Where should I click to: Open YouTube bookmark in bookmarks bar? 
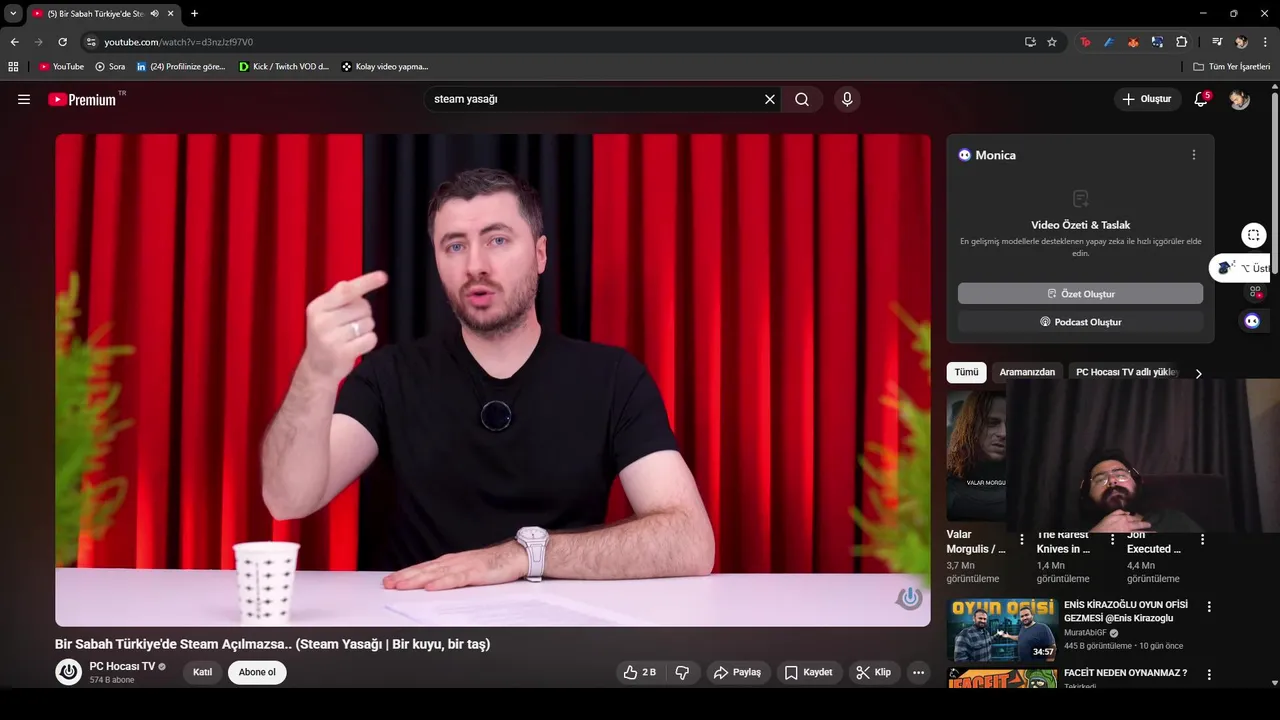pos(61,66)
